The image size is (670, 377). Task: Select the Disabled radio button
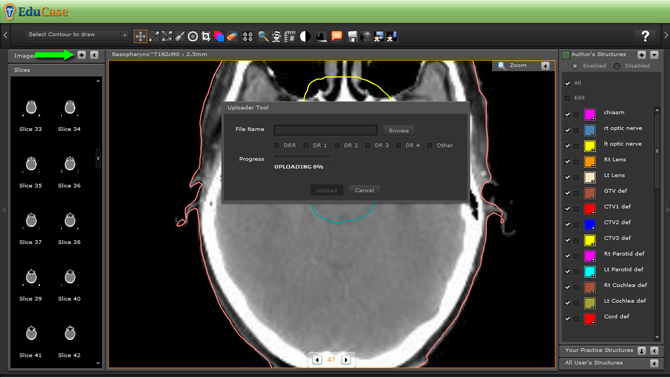[x=617, y=66]
